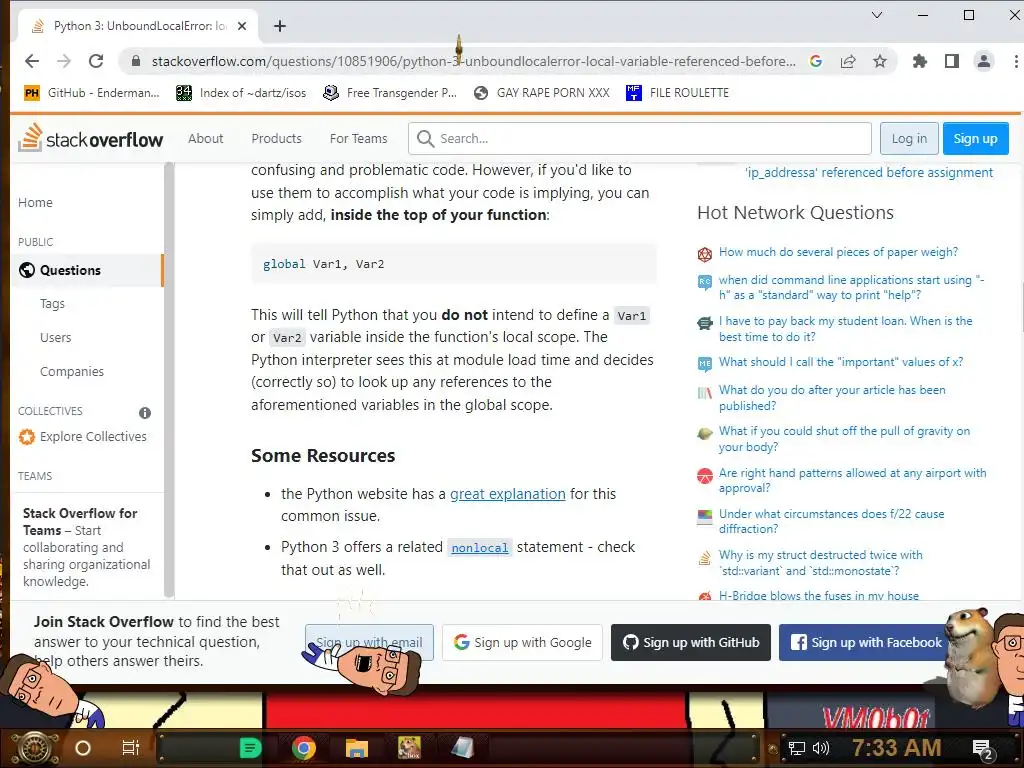The width and height of the screenshot is (1024, 768).
Task: Sign up with Facebook
Action: pyautogui.click(x=866, y=643)
